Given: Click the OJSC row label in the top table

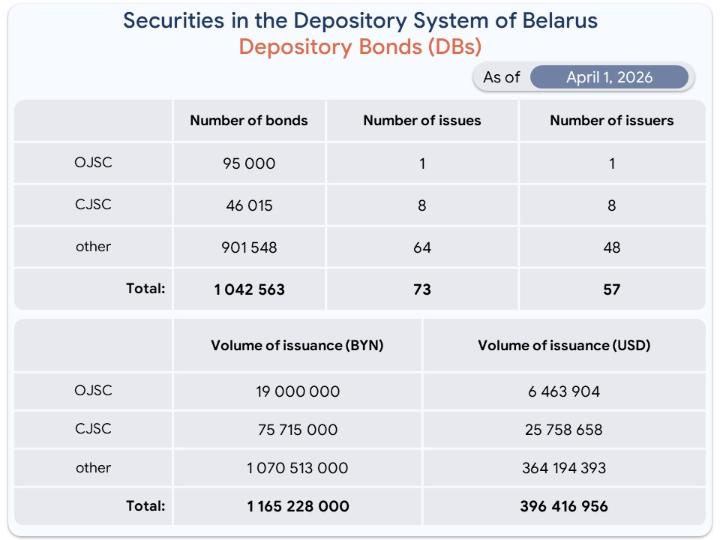Looking at the screenshot, I should 93,164.
